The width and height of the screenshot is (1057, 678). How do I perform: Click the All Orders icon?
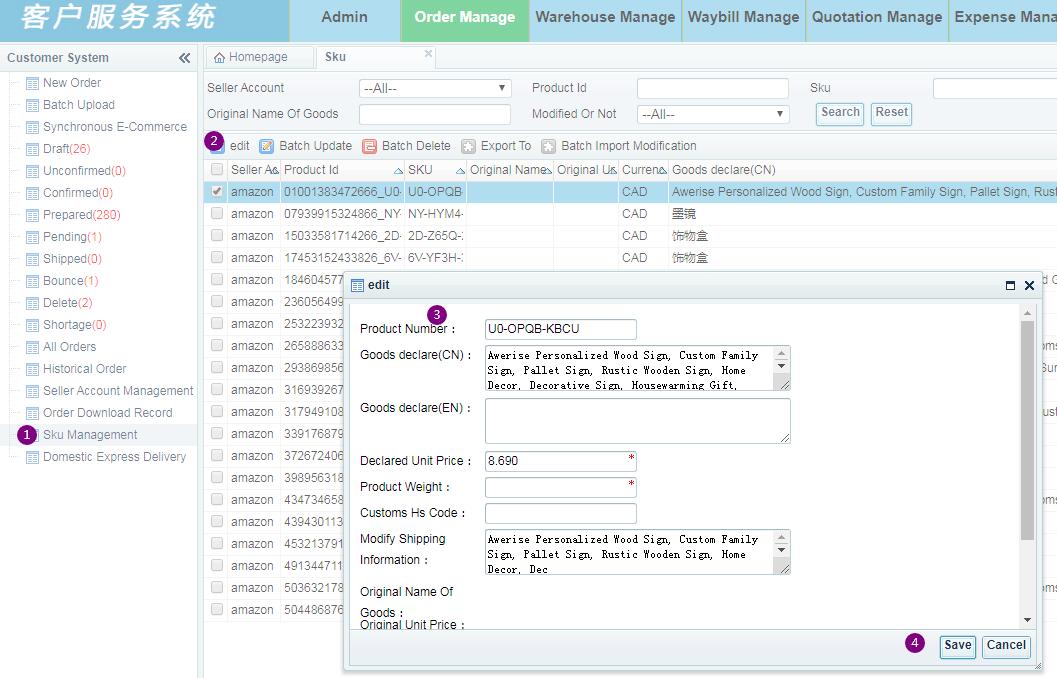[32, 347]
